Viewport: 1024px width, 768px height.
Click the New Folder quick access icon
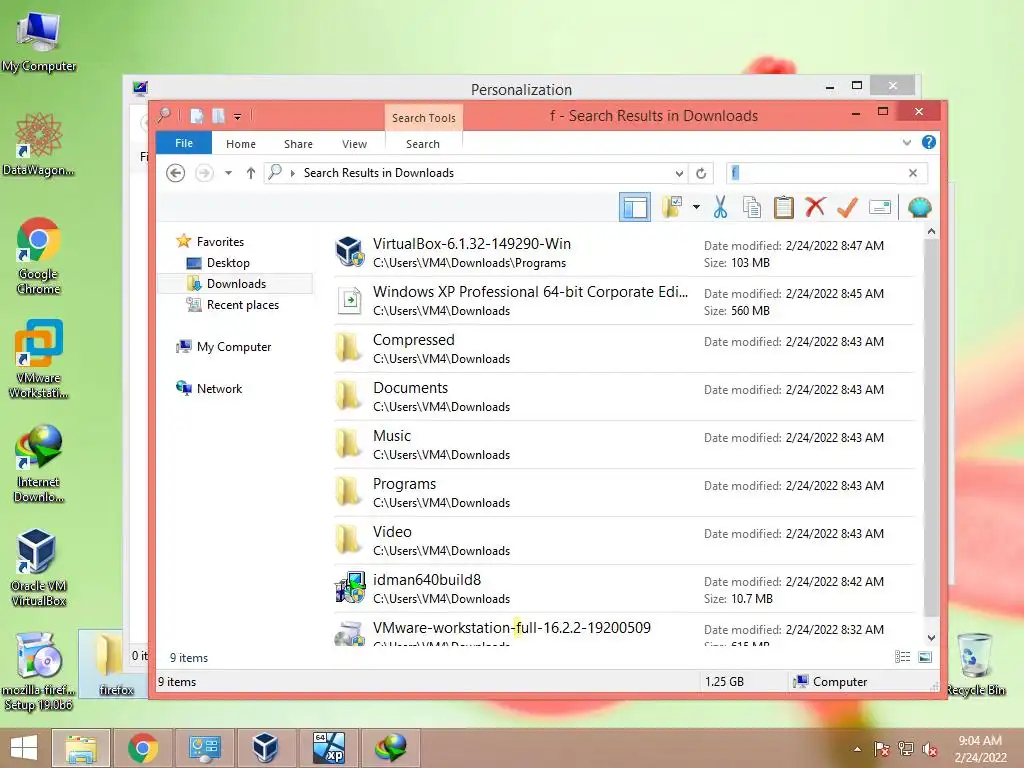(218, 116)
